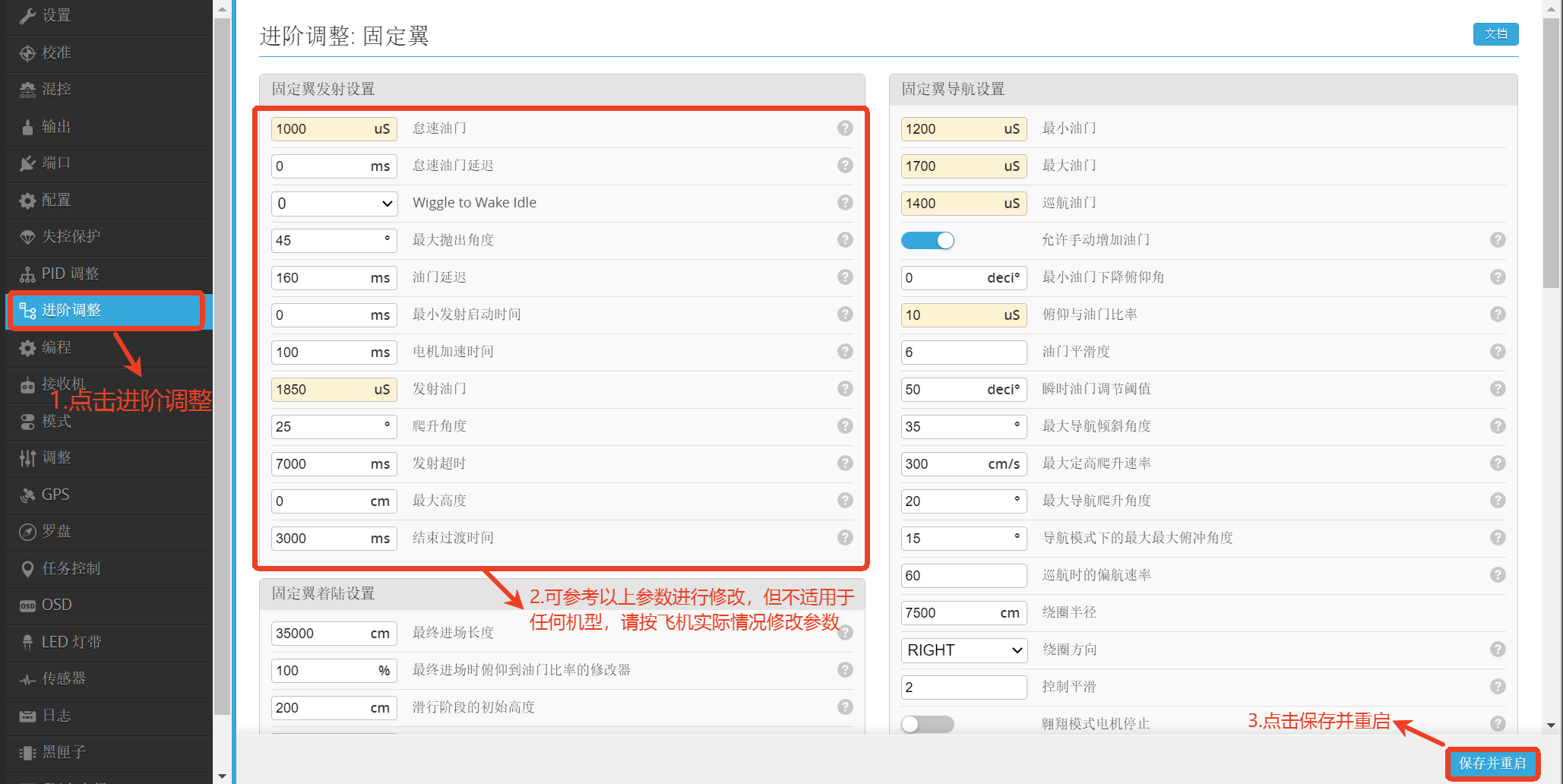Image resolution: width=1563 pixels, height=784 pixels.
Task: Switch to the 调整 tab
Action: (x=109, y=458)
